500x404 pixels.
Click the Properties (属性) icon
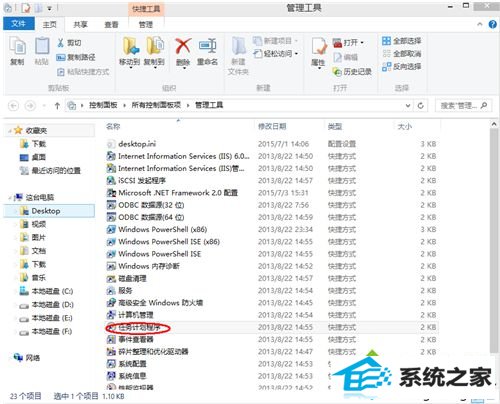[x=319, y=46]
